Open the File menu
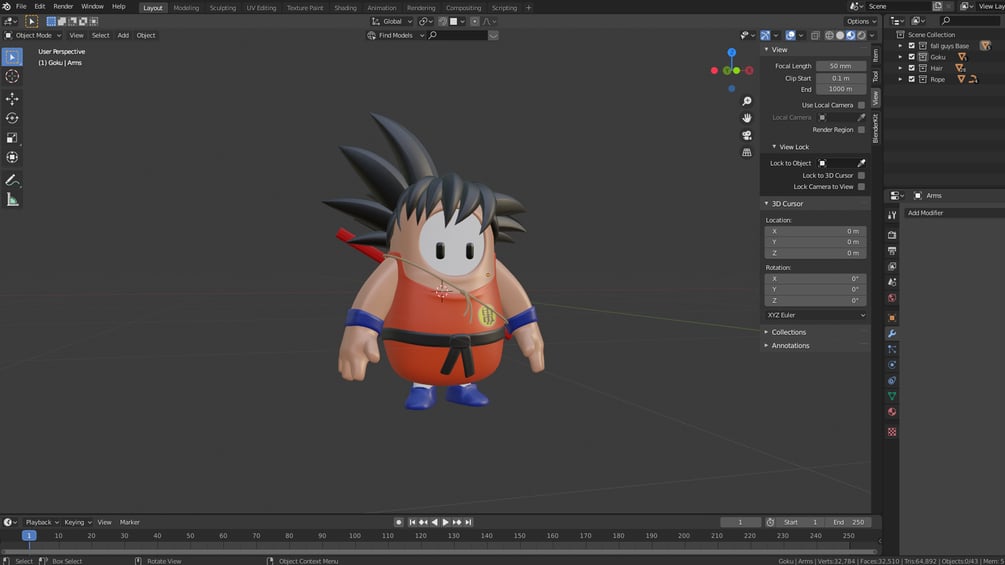 point(21,6)
